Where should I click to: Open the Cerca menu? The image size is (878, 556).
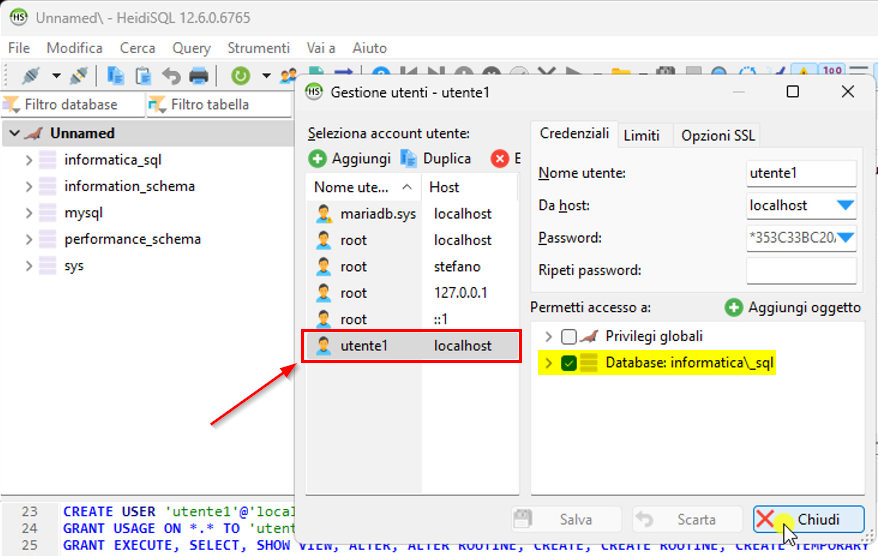pyautogui.click(x=137, y=48)
